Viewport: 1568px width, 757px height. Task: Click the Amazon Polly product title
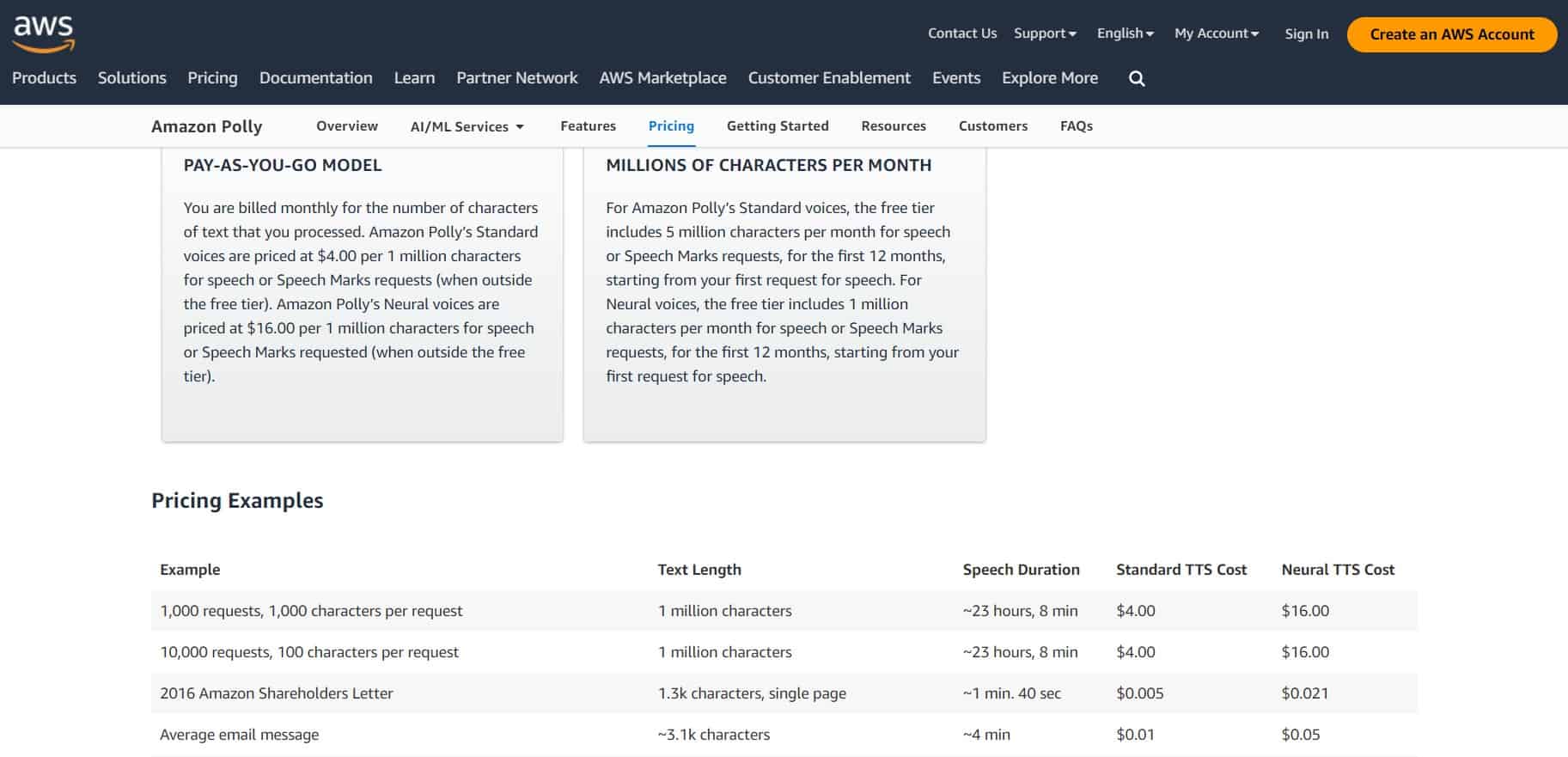pyautogui.click(x=207, y=126)
